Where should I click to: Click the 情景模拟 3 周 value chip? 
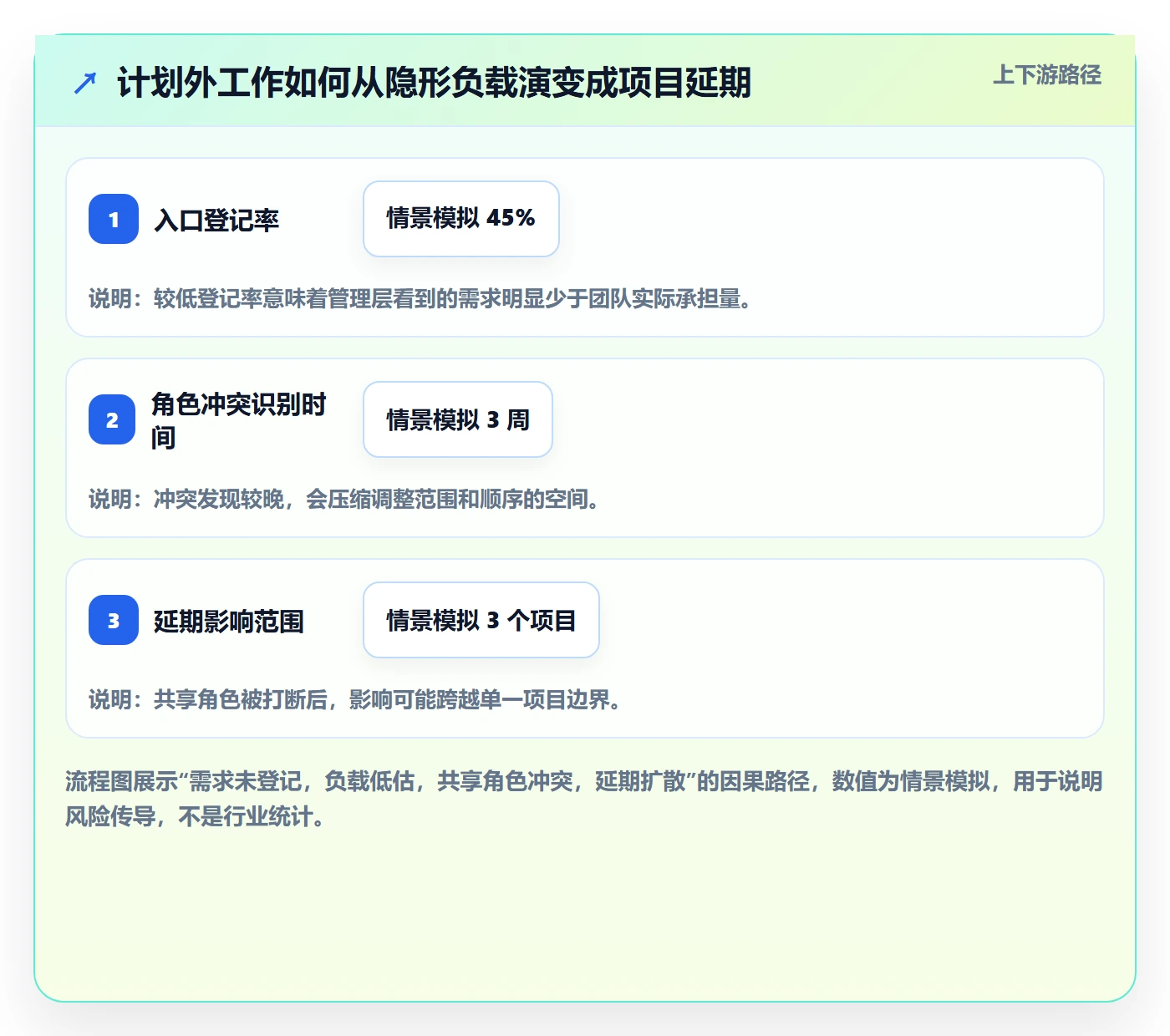pyautogui.click(x=458, y=419)
